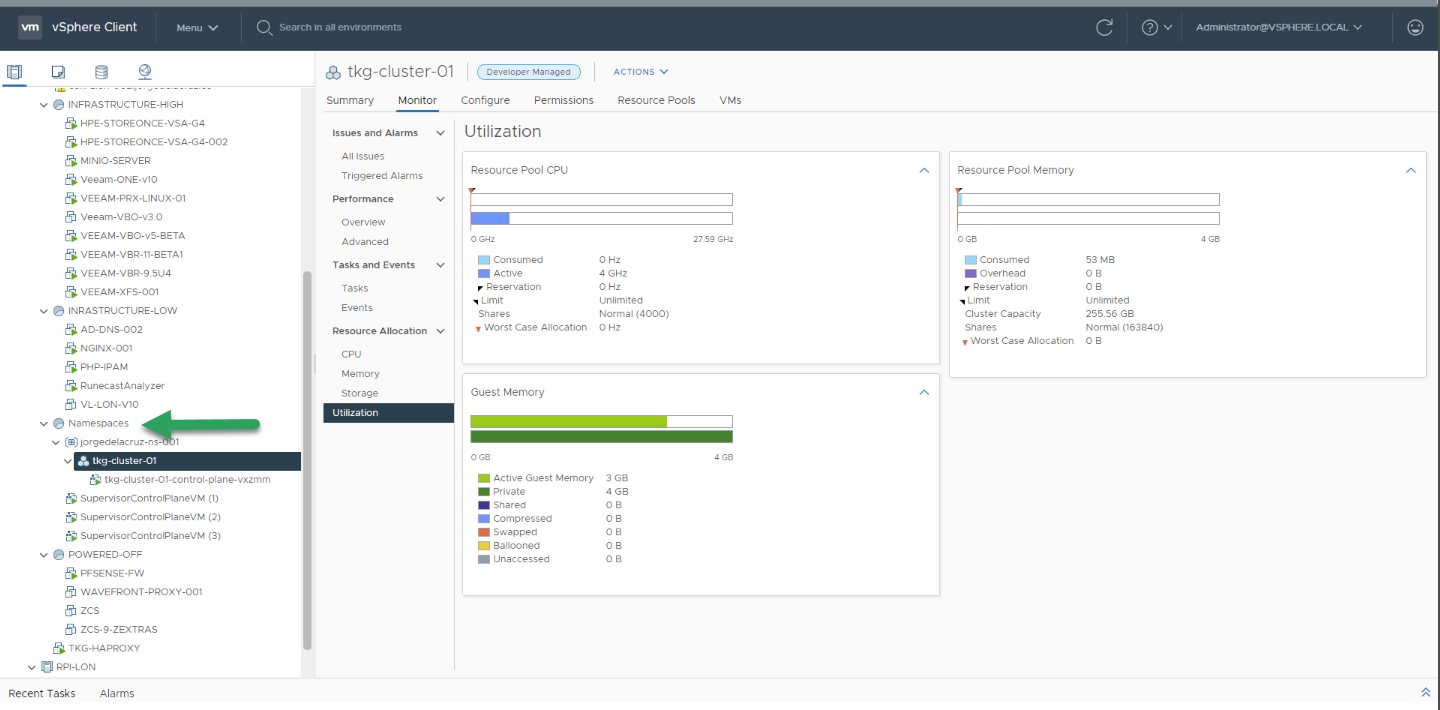Collapse the POWERED-OFF tree node
Screen dimensions: 1440x710
(44, 554)
